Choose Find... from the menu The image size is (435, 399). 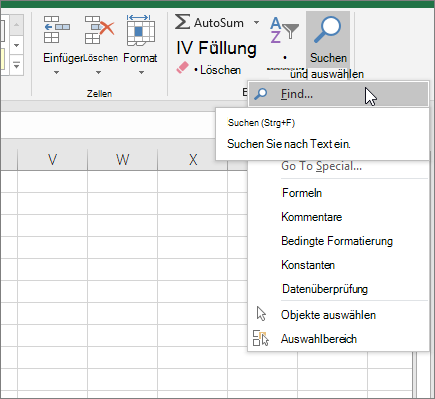(338, 94)
